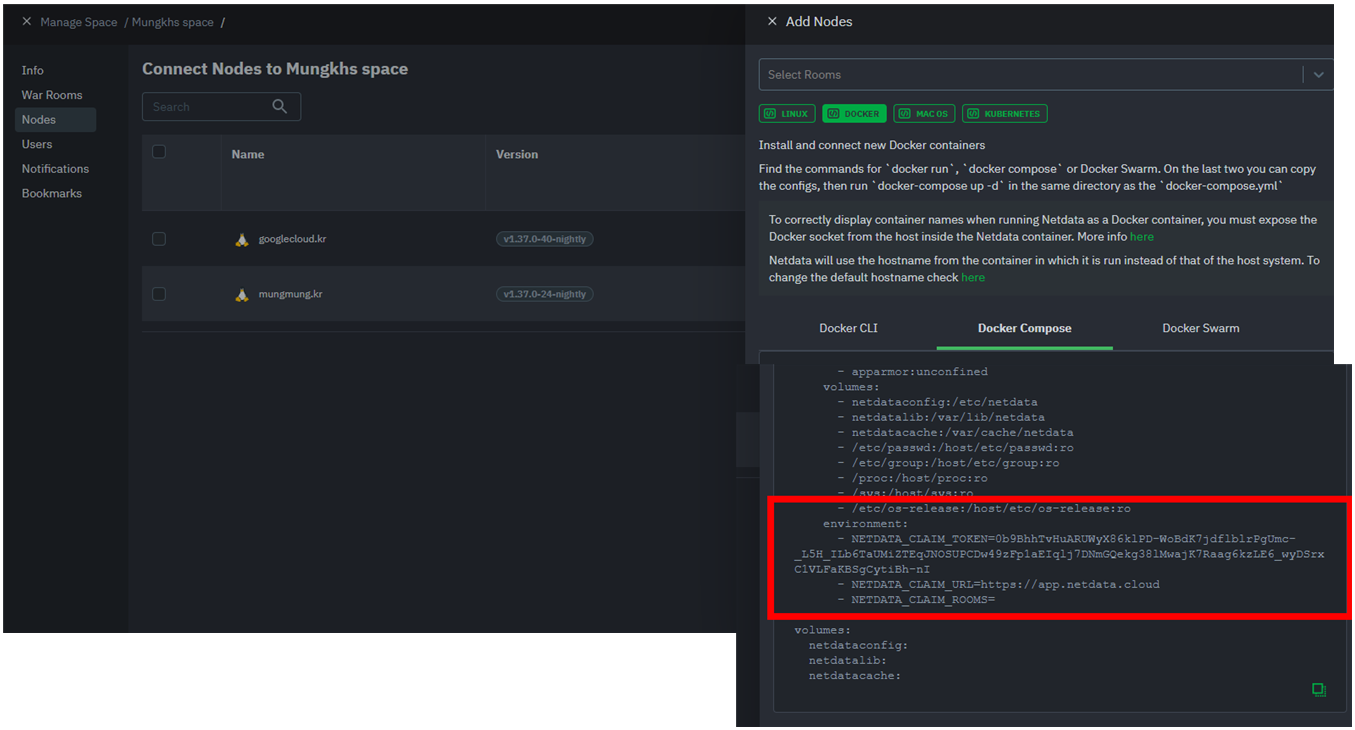The width and height of the screenshot is (1355, 730).
Task: Switch to the Docker CLI tab
Action: coord(848,328)
